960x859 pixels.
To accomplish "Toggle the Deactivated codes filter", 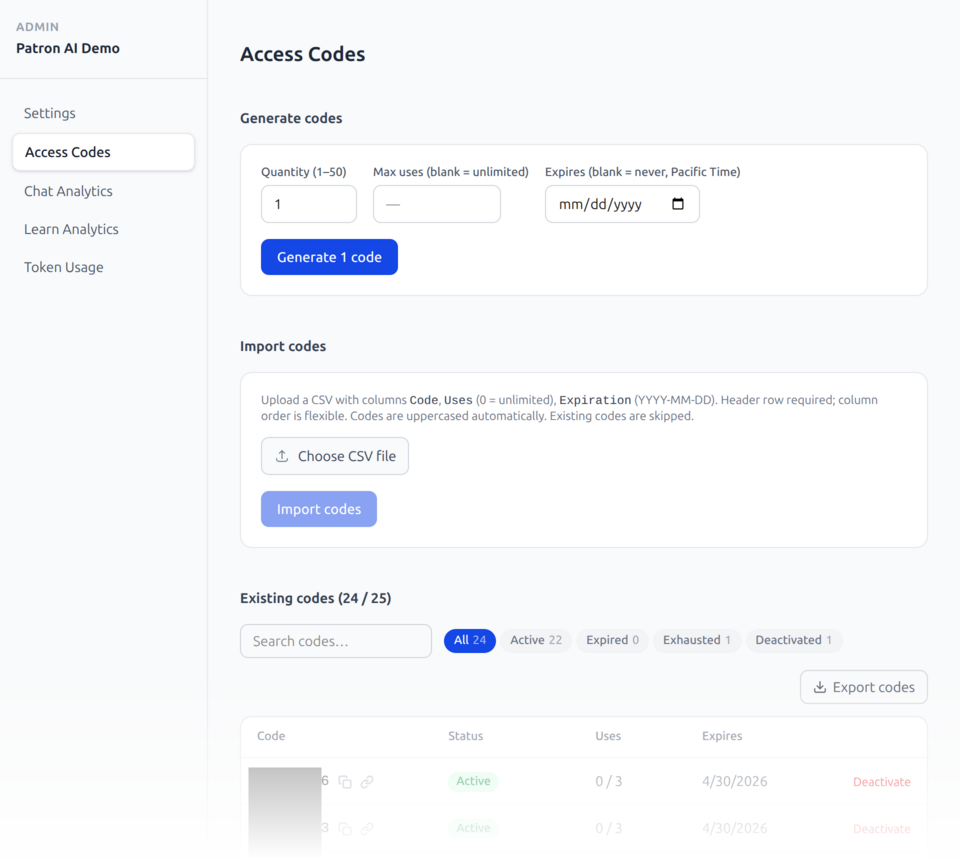I will point(793,640).
